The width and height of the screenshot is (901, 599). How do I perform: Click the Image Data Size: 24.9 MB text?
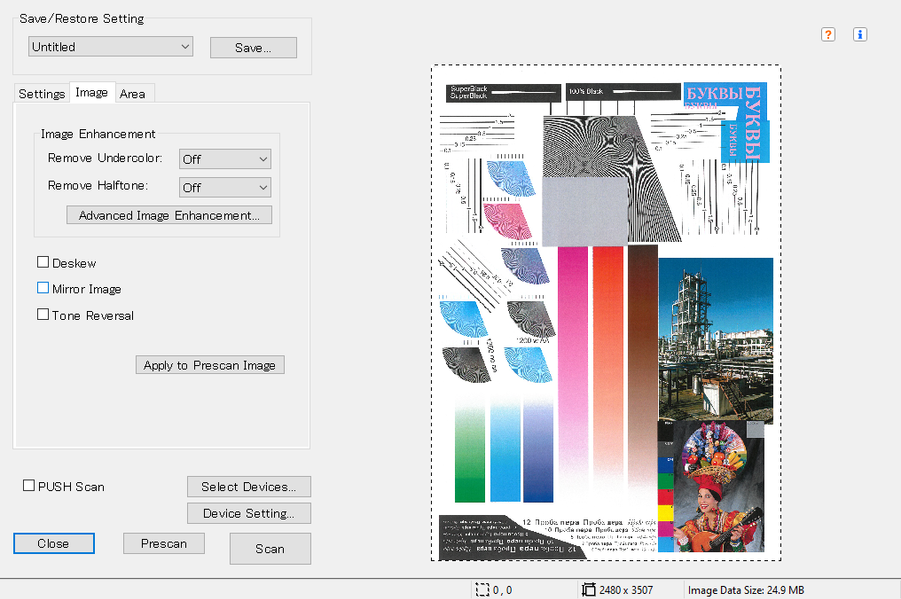746,590
